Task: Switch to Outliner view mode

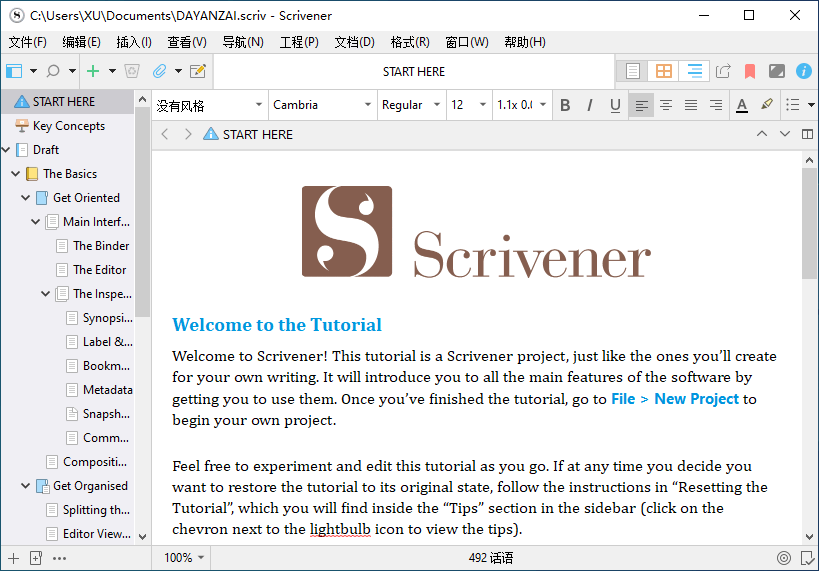Action: (x=694, y=71)
